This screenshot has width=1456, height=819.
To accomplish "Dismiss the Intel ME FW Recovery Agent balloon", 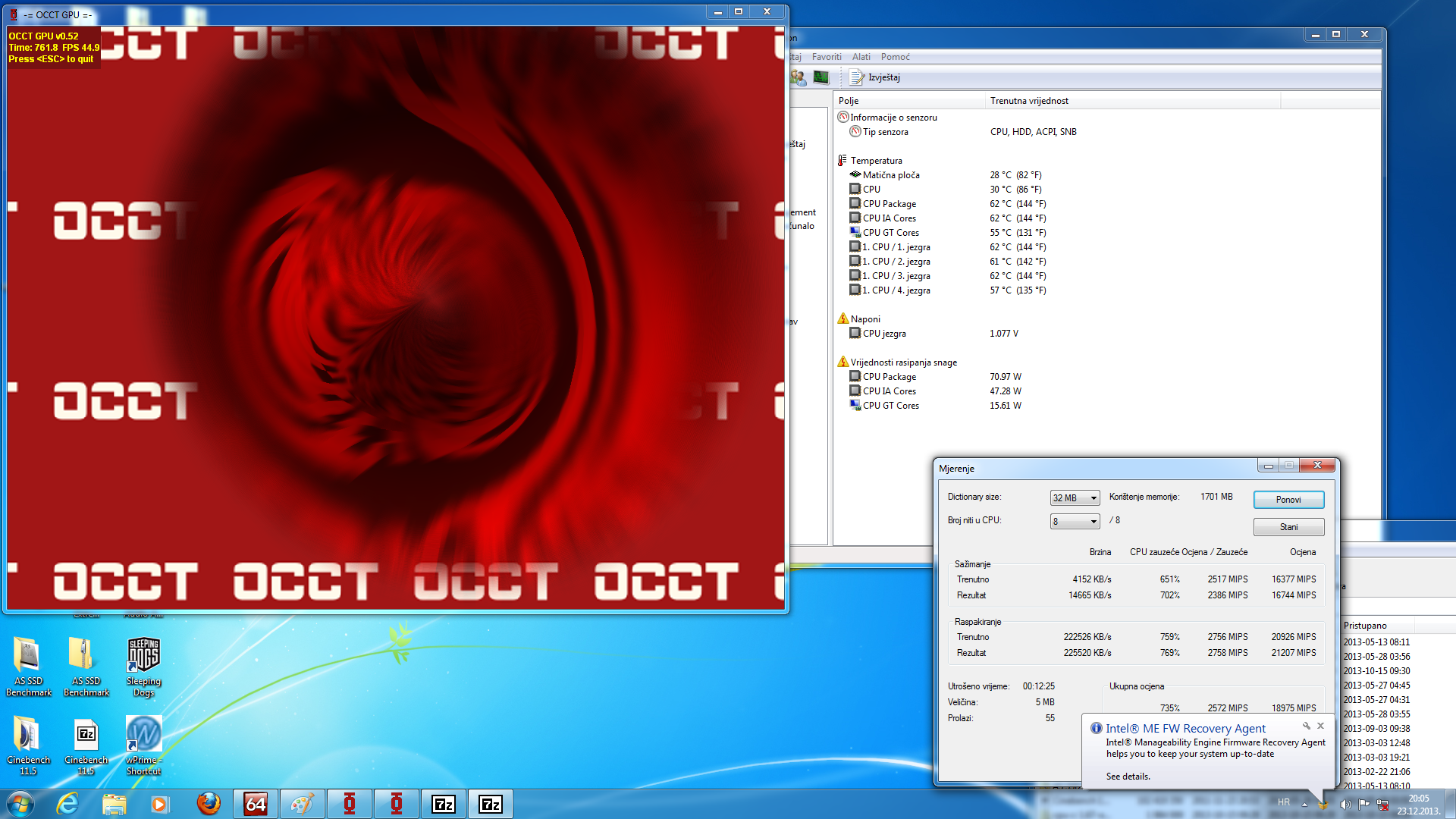I will click(1320, 726).
